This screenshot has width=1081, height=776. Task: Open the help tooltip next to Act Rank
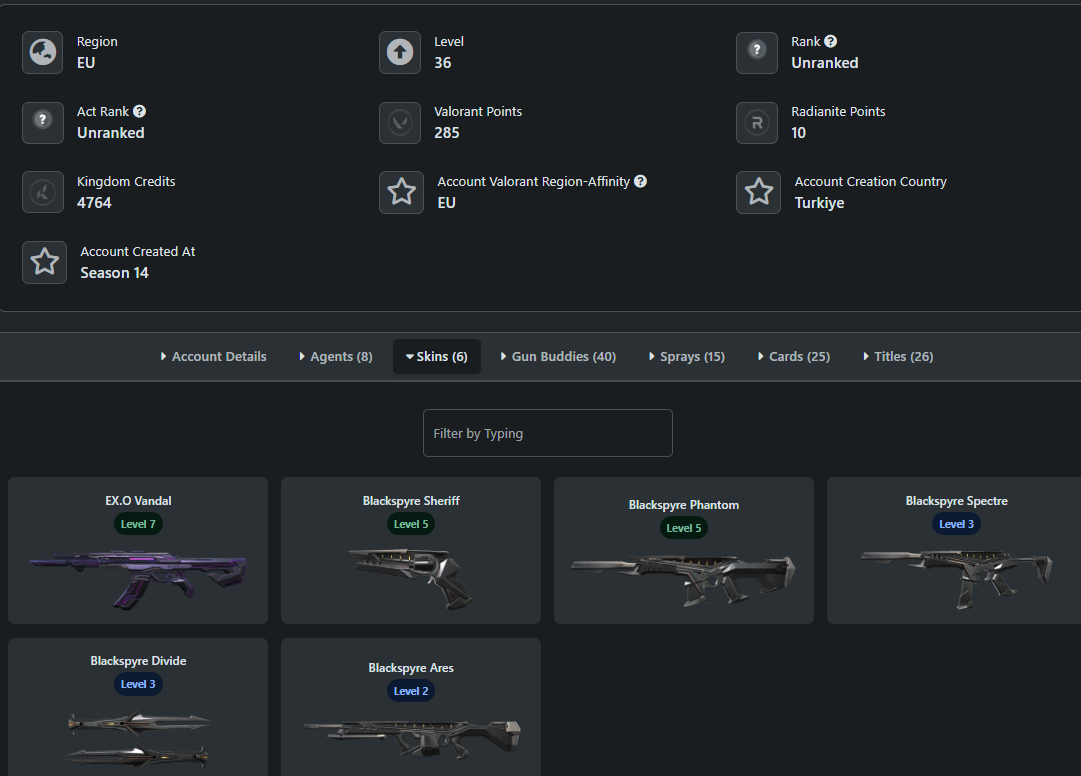tap(139, 111)
